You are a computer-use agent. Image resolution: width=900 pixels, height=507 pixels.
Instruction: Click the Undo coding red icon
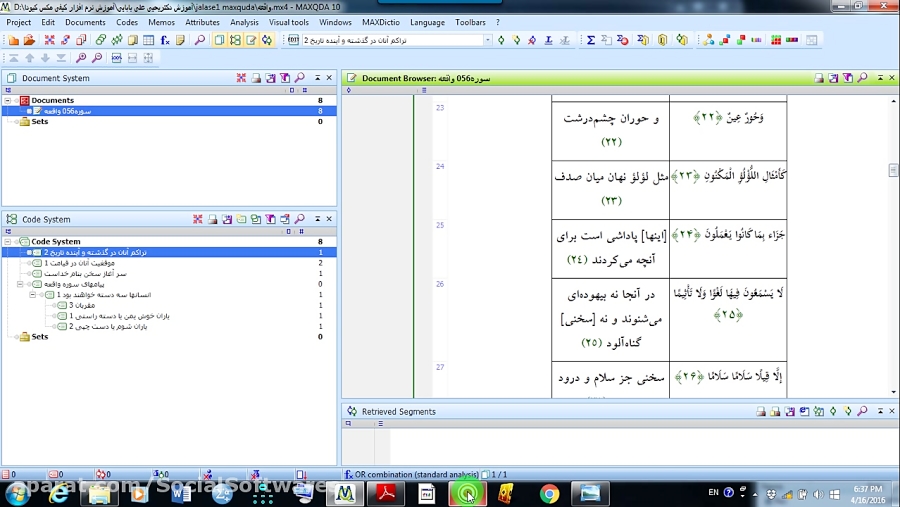532,40
